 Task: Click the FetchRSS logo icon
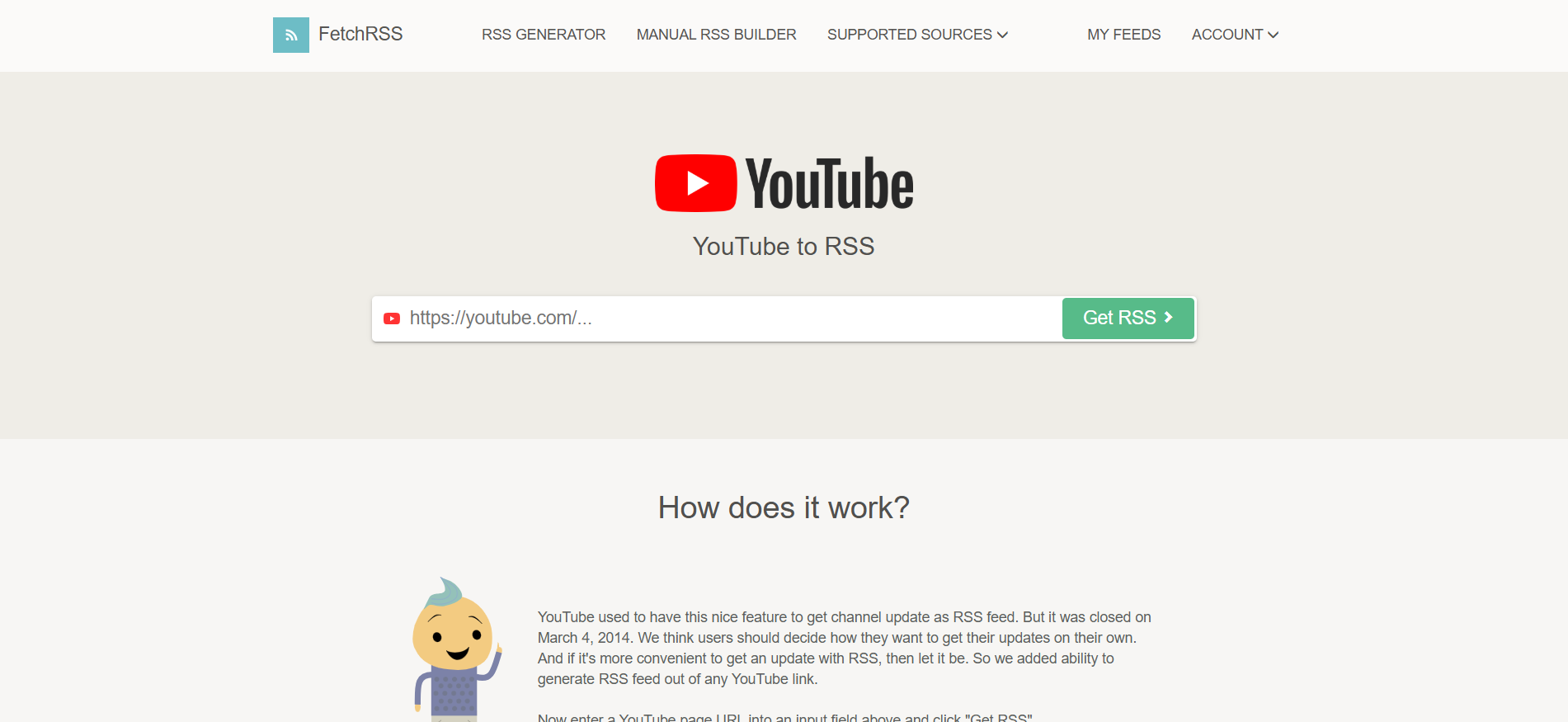[x=291, y=35]
